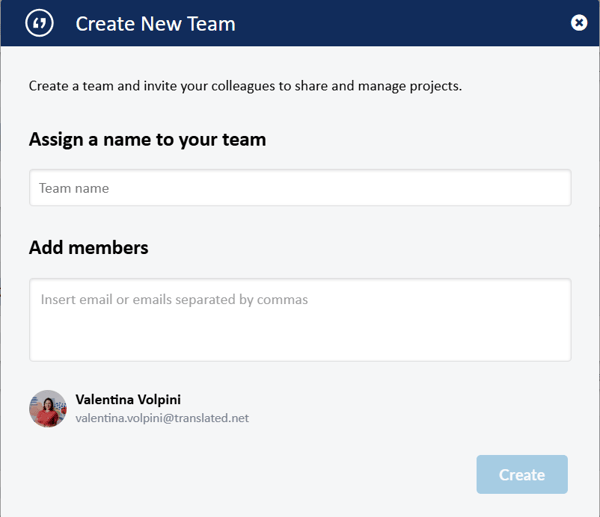Click the Create New Team title text

[x=155, y=23]
